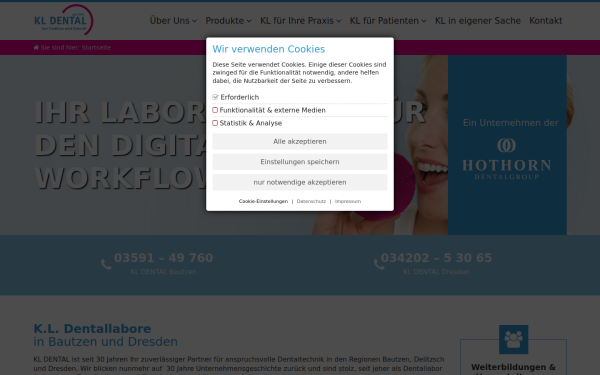Click 'in Bautzen und Dresden' subheading
The image size is (600, 375).
pyautogui.click(x=106, y=342)
